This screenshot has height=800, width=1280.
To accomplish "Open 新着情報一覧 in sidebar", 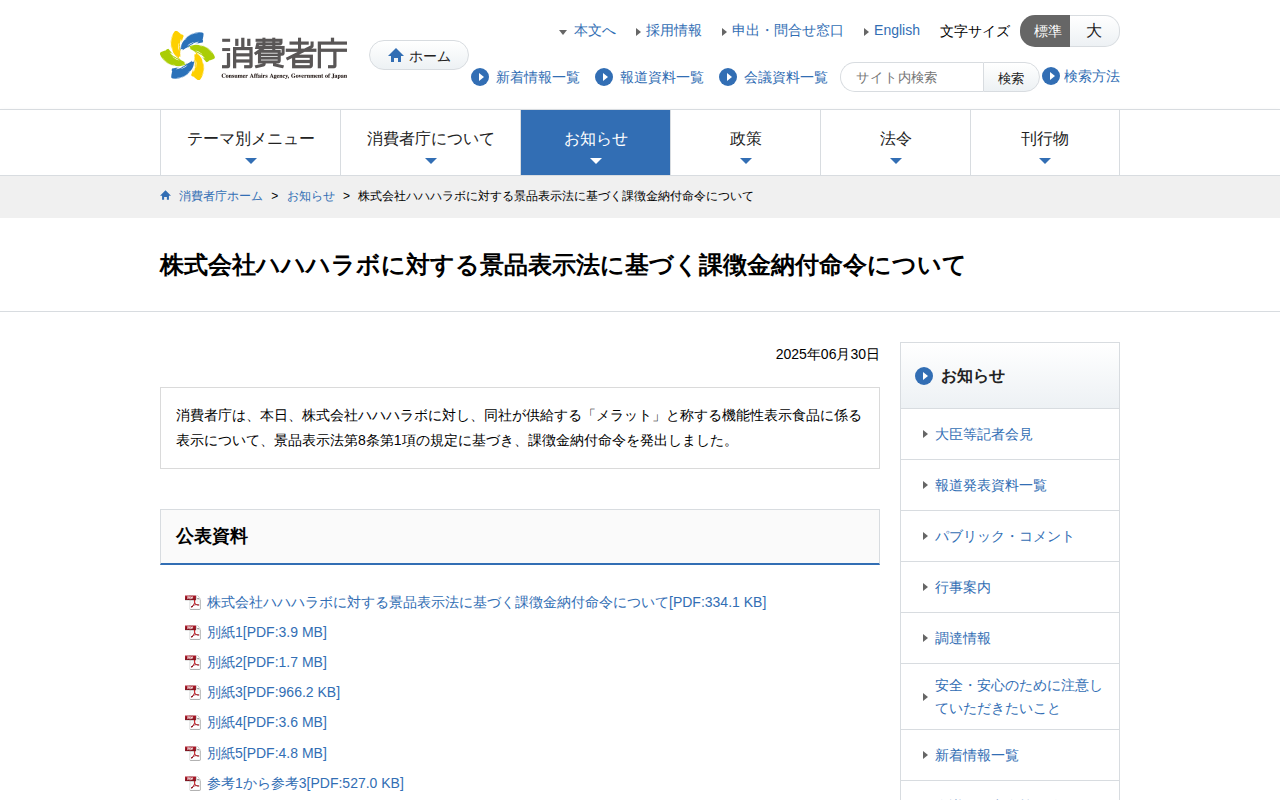I will coord(1010,755).
